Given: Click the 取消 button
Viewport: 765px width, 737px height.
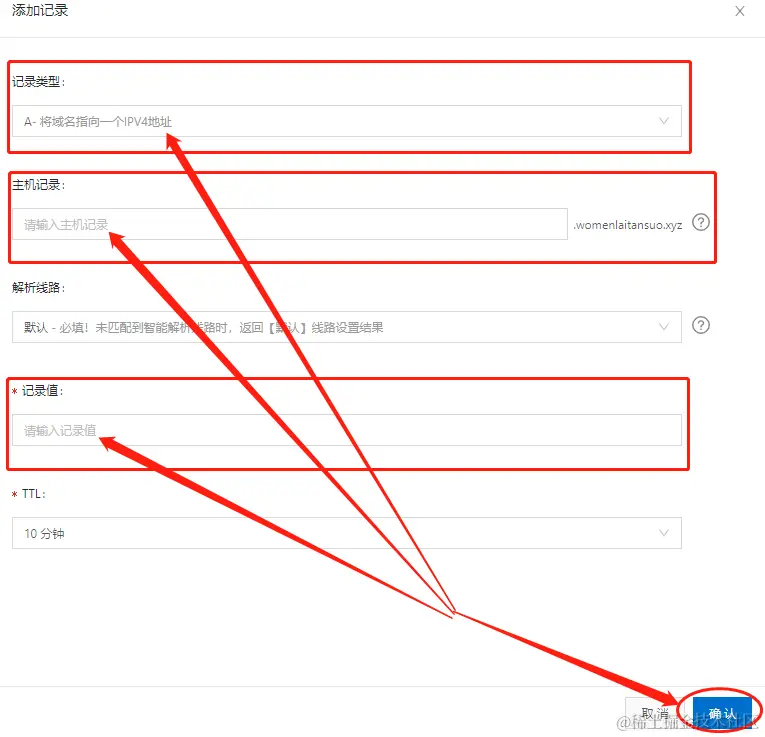Looking at the screenshot, I should (x=655, y=714).
